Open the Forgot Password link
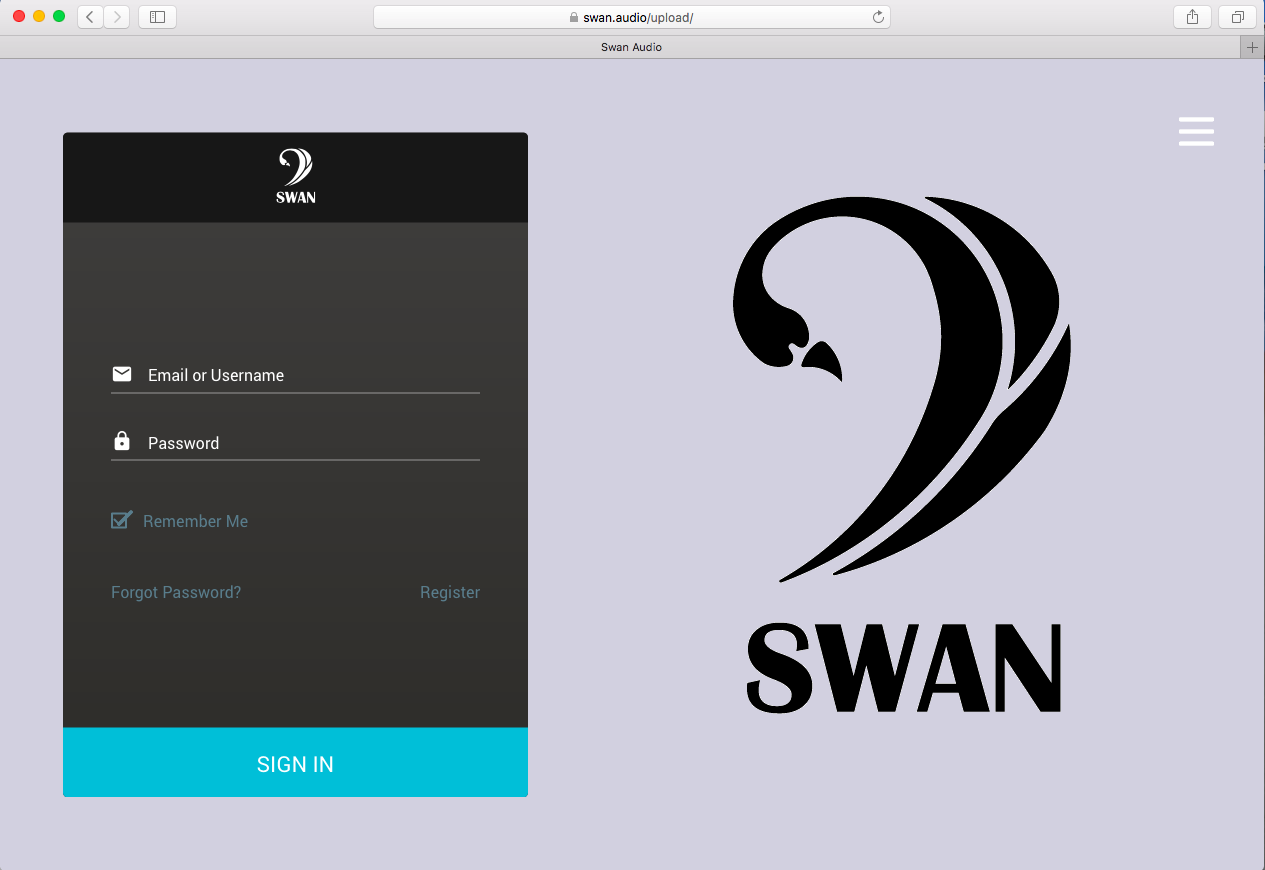 click(176, 592)
